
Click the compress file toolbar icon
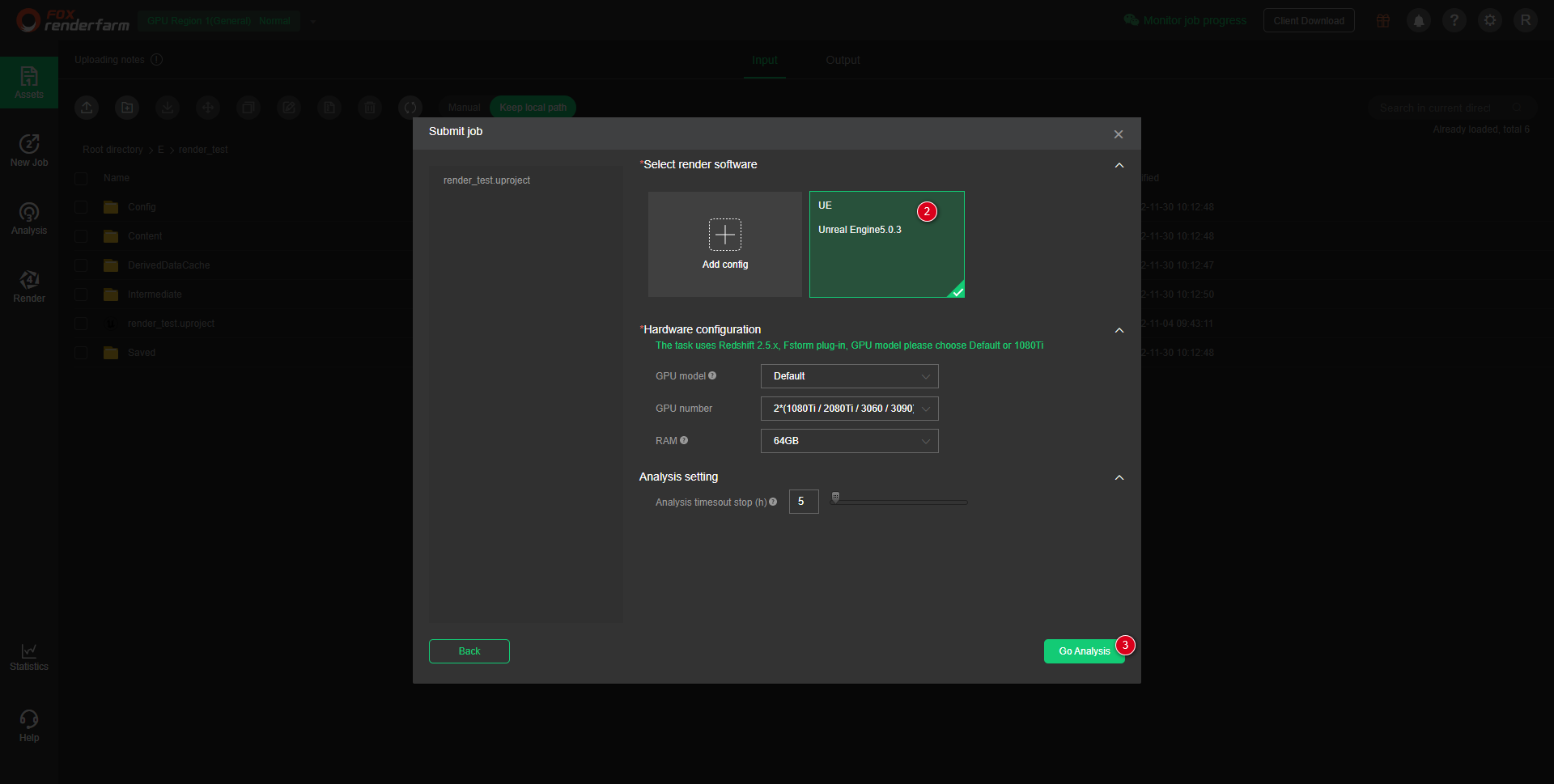click(x=329, y=107)
